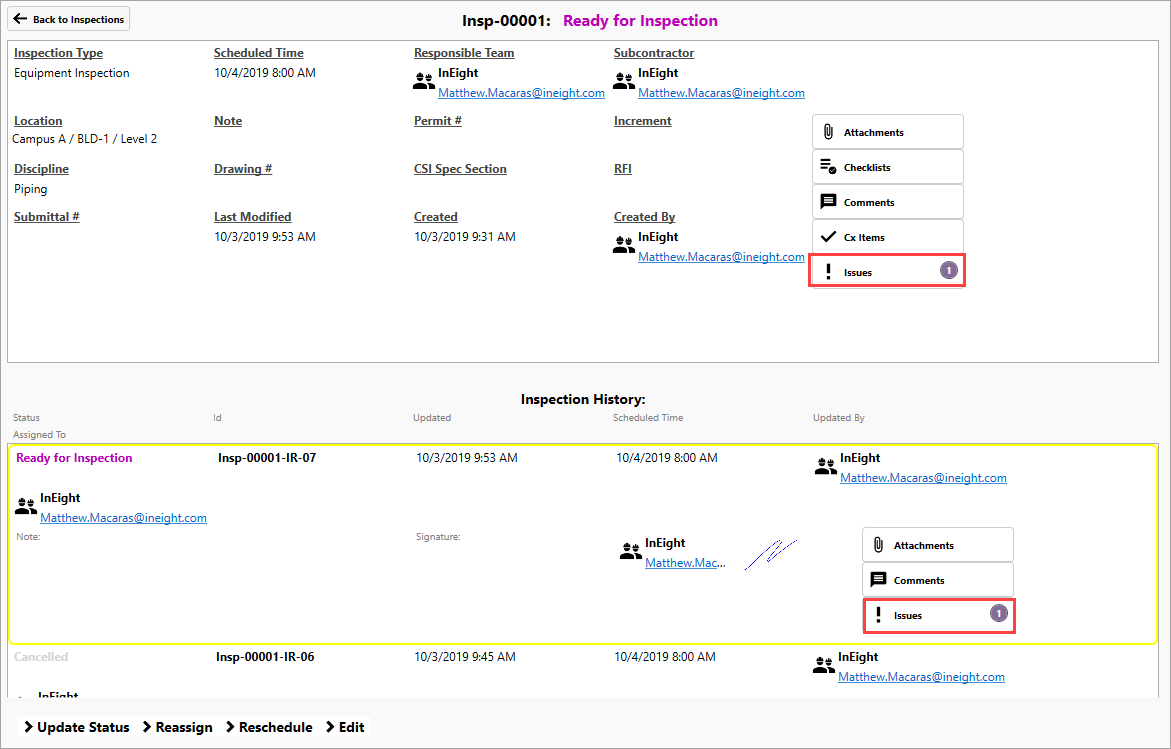Open Comments for history record Insp-00001-IR-07

click(x=937, y=580)
